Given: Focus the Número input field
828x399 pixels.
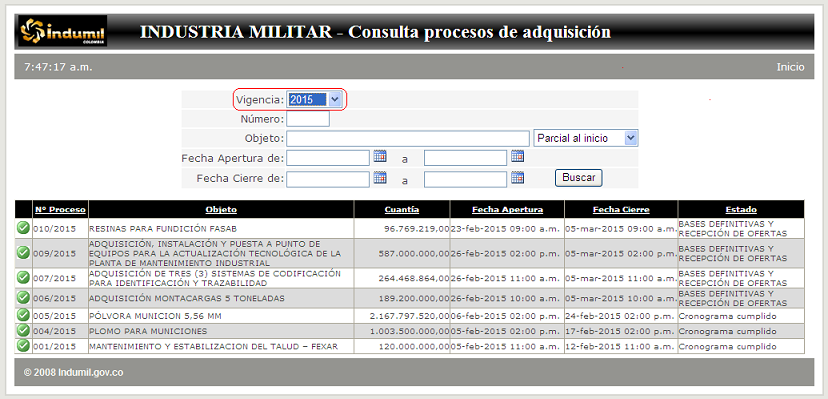Looking at the screenshot, I should [308, 119].
